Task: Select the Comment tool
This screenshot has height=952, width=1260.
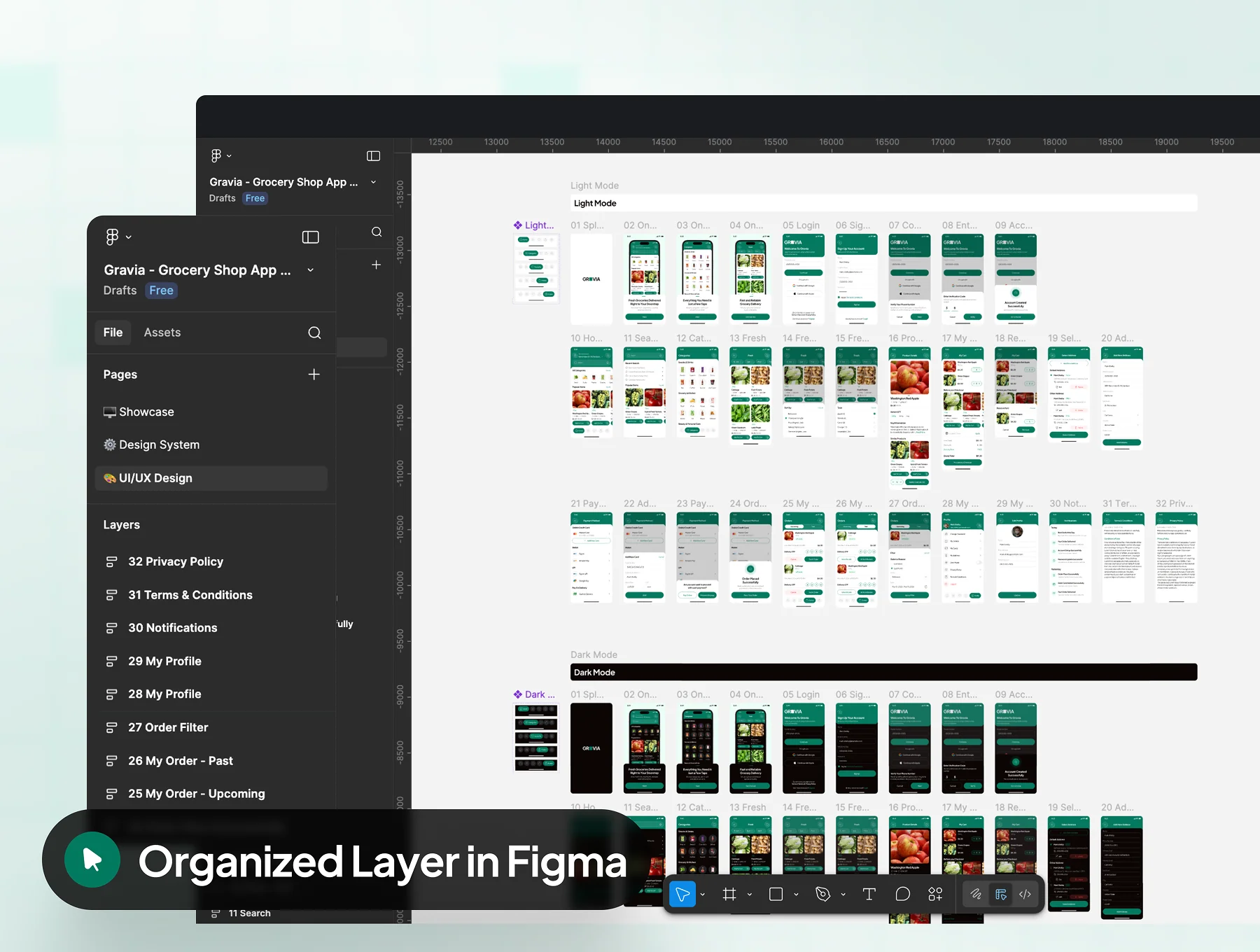Action: pos(903,894)
